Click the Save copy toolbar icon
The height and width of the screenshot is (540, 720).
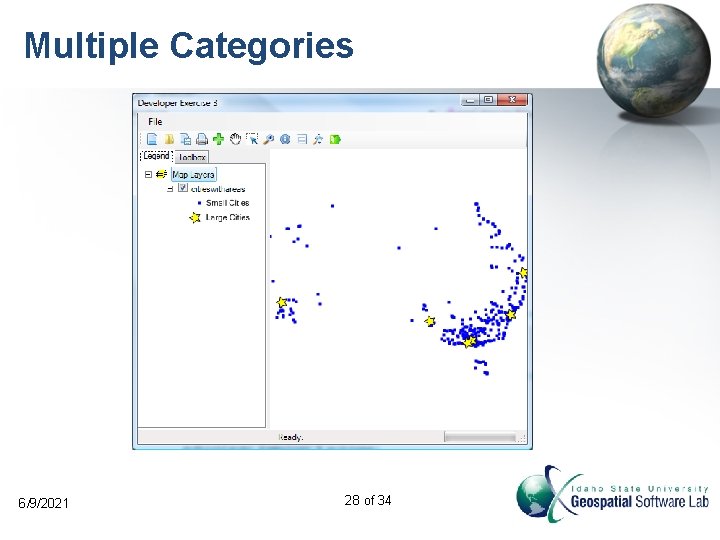(x=186, y=139)
